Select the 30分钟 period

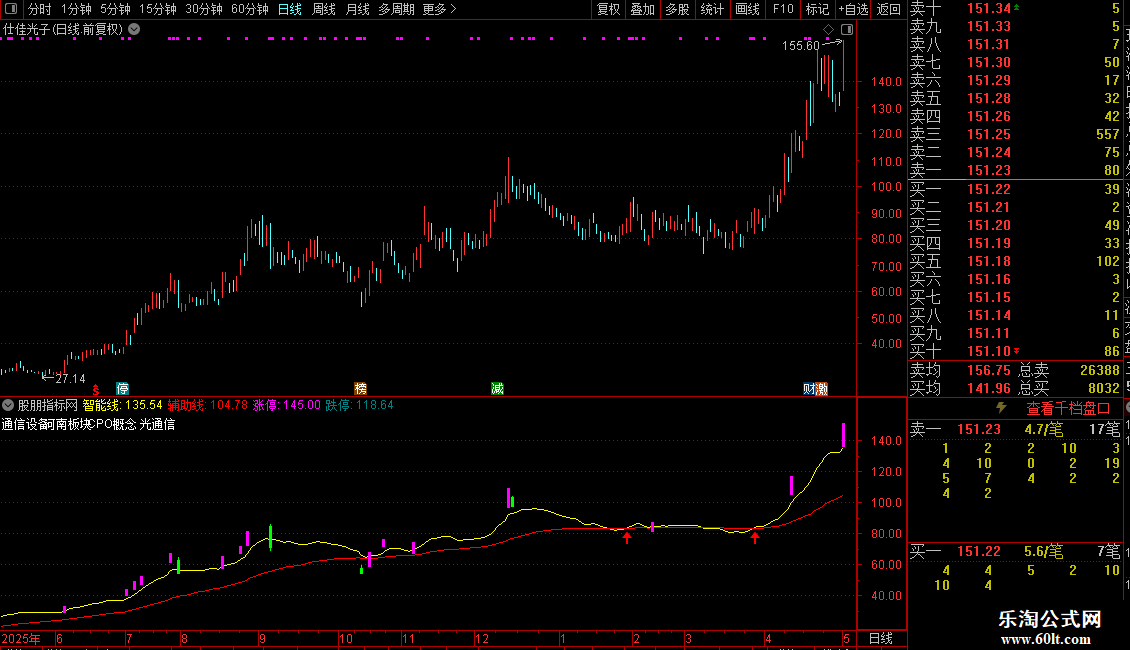pos(204,9)
